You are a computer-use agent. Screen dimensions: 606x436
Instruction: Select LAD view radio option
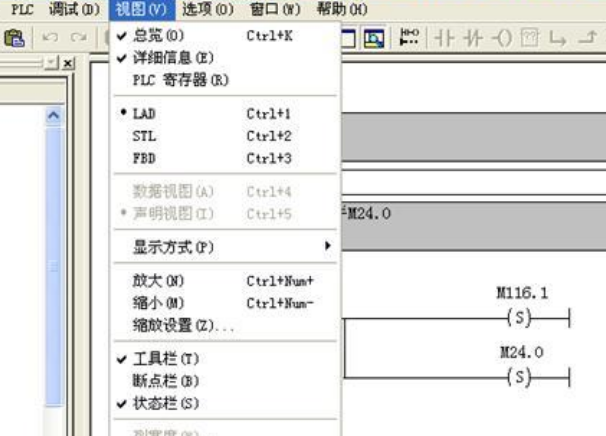tap(225, 114)
